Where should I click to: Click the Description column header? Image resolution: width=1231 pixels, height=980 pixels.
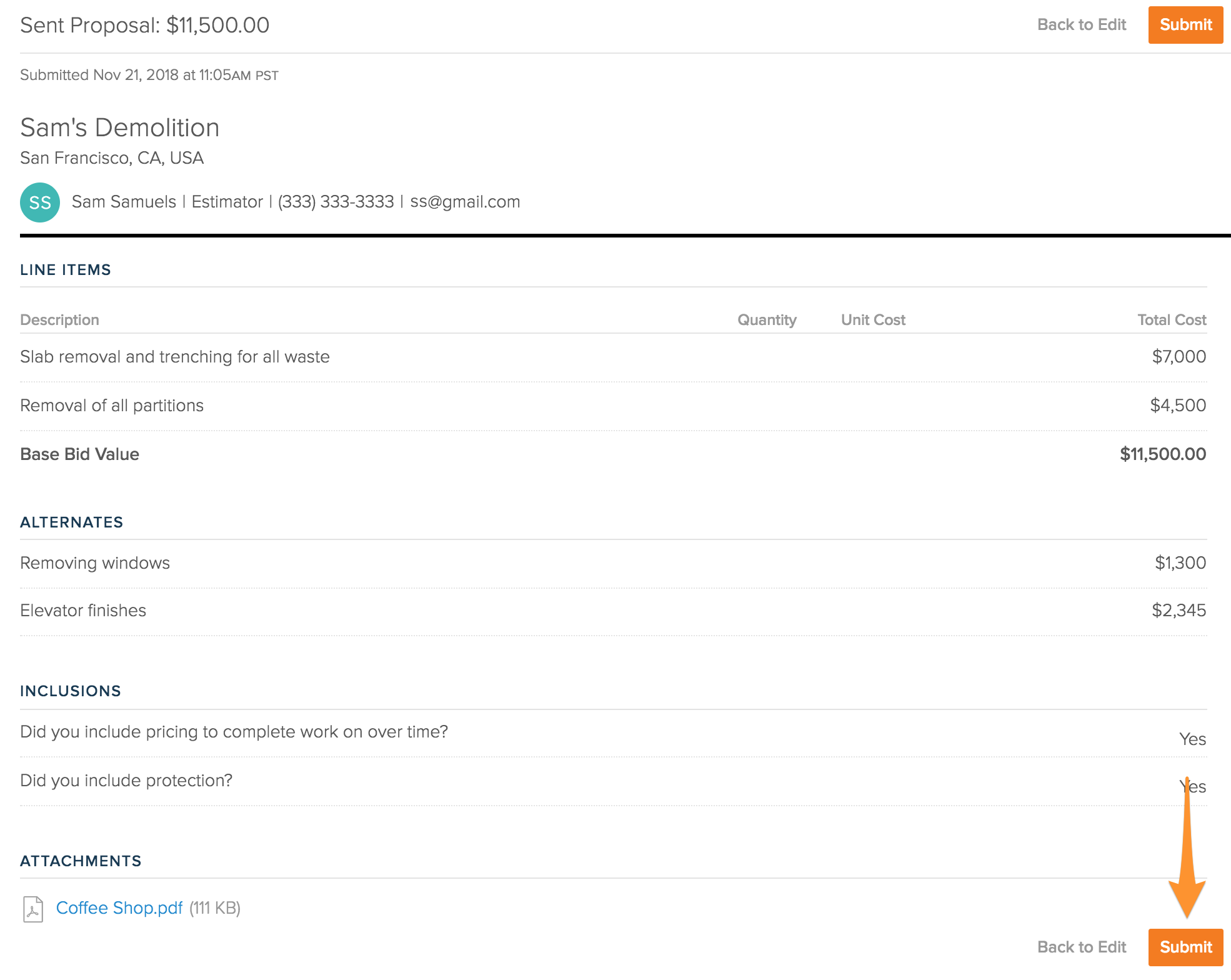tap(59, 320)
